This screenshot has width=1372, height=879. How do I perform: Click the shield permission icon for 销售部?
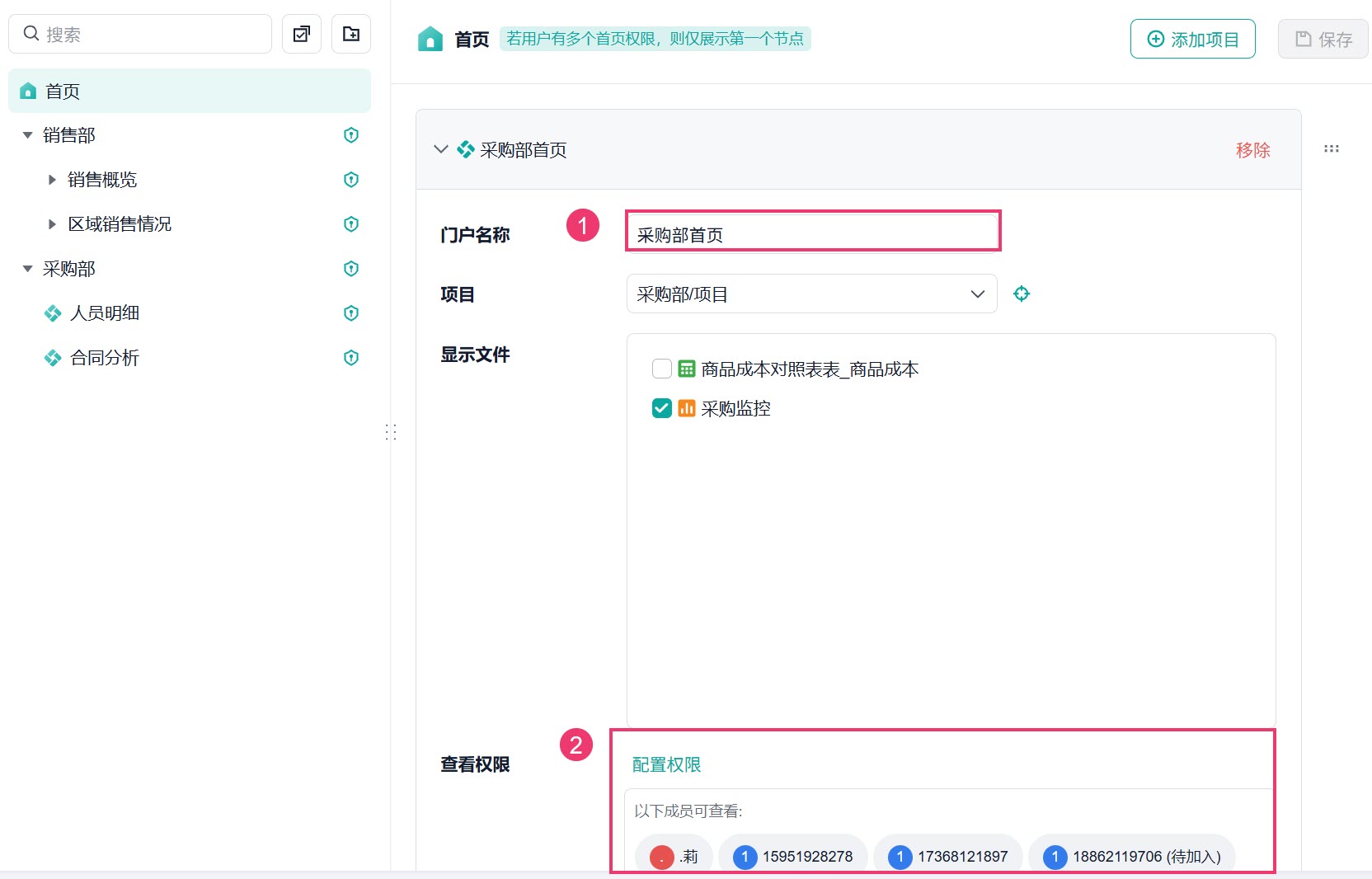coord(351,135)
